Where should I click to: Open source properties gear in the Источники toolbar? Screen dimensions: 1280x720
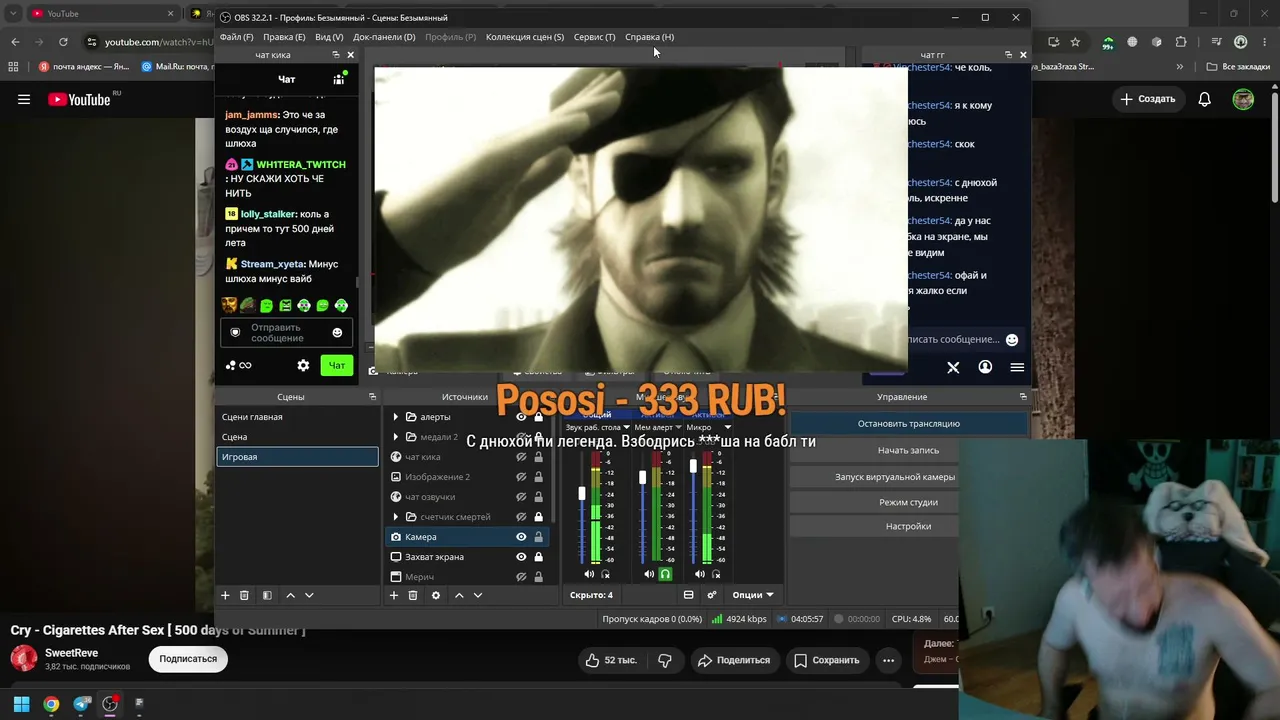pyautogui.click(x=436, y=595)
